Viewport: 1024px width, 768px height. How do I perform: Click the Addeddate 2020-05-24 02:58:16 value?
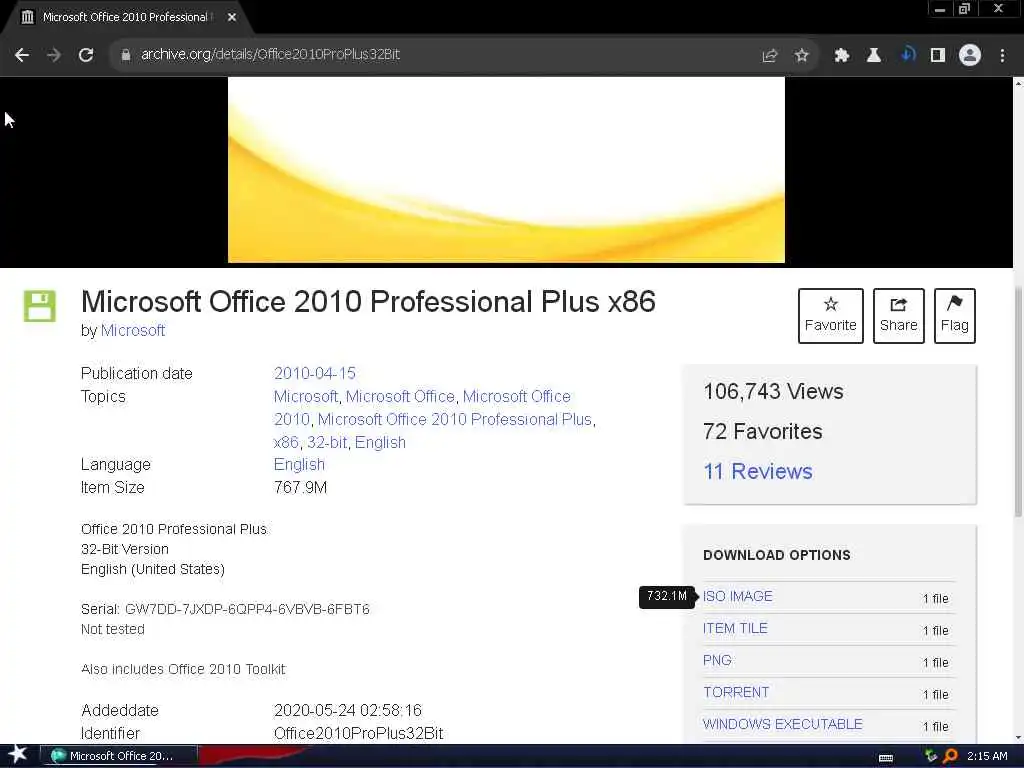tap(348, 711)
